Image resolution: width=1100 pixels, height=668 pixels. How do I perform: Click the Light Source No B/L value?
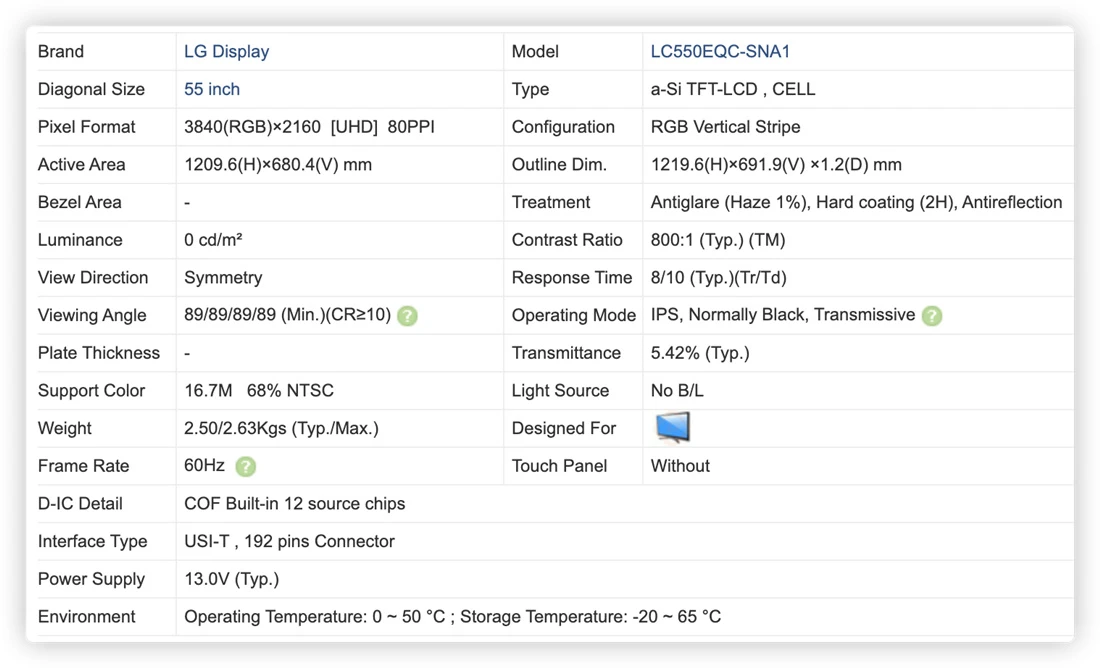tap(677, 391)
